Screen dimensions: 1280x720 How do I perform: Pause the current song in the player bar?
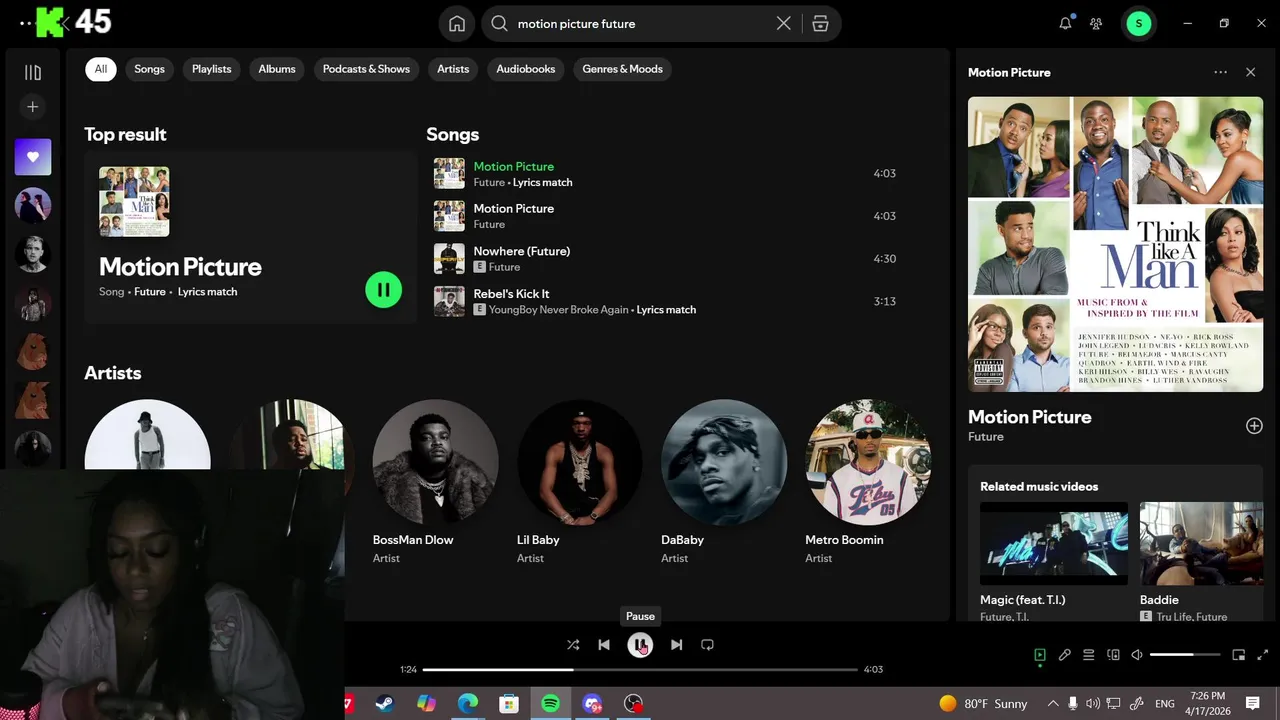click(x=640, y=645)
